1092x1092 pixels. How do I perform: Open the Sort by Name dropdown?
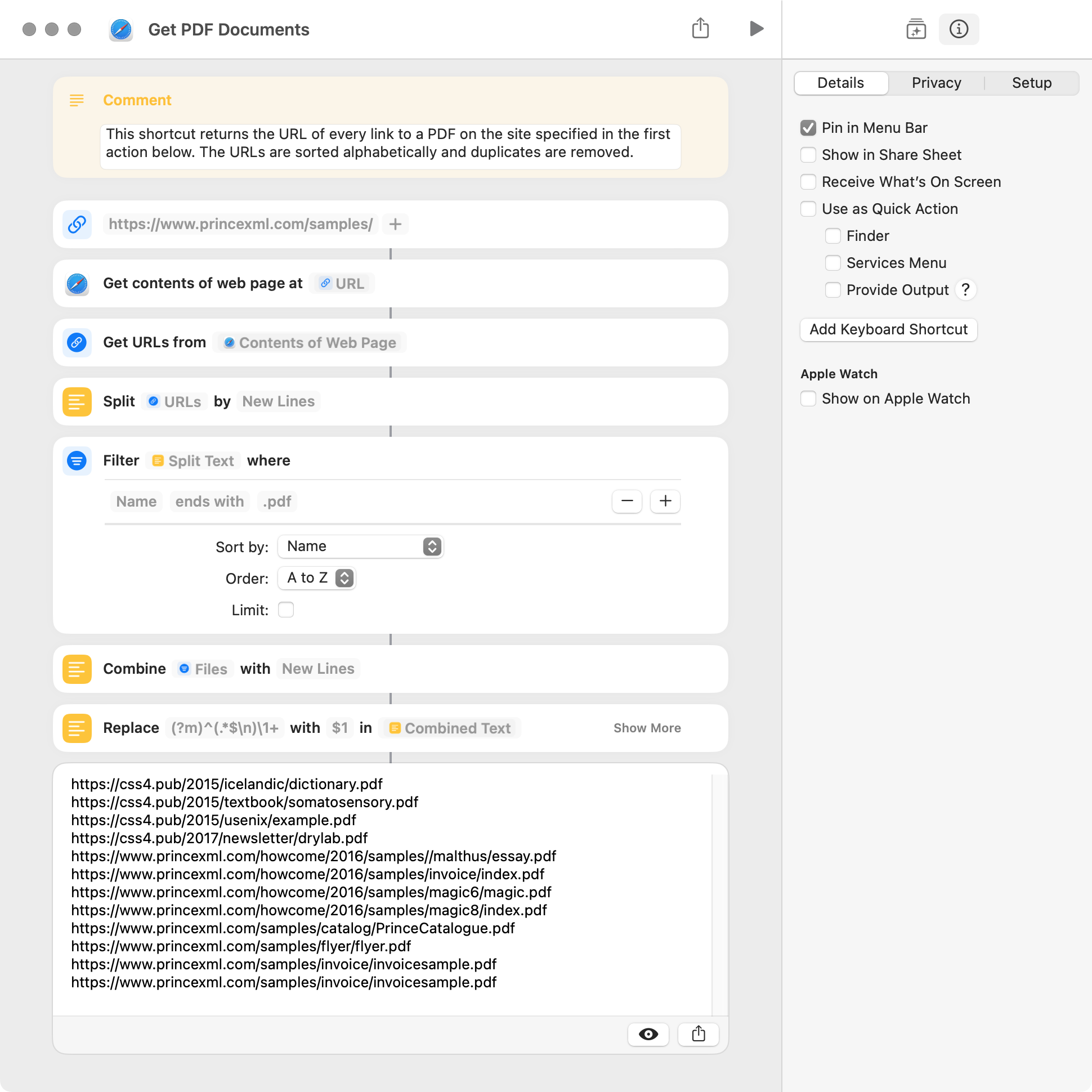point(361,547)
